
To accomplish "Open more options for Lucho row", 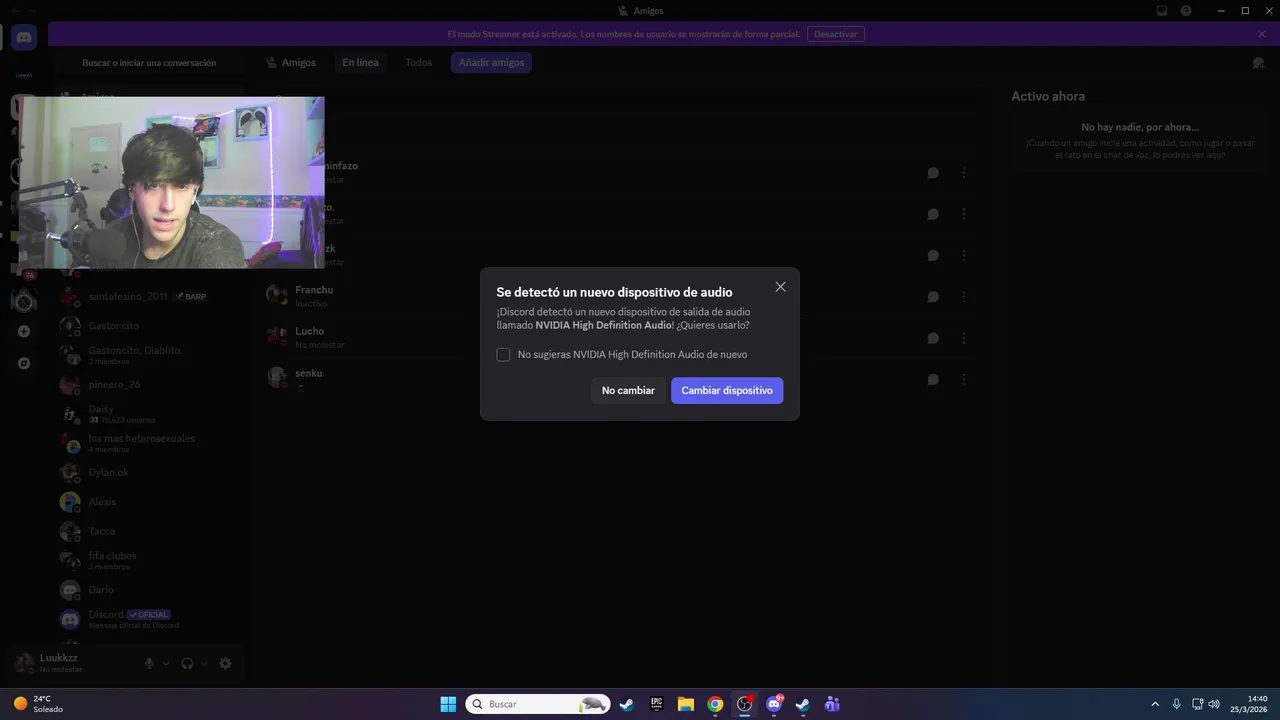I will (x=964, y=338).
